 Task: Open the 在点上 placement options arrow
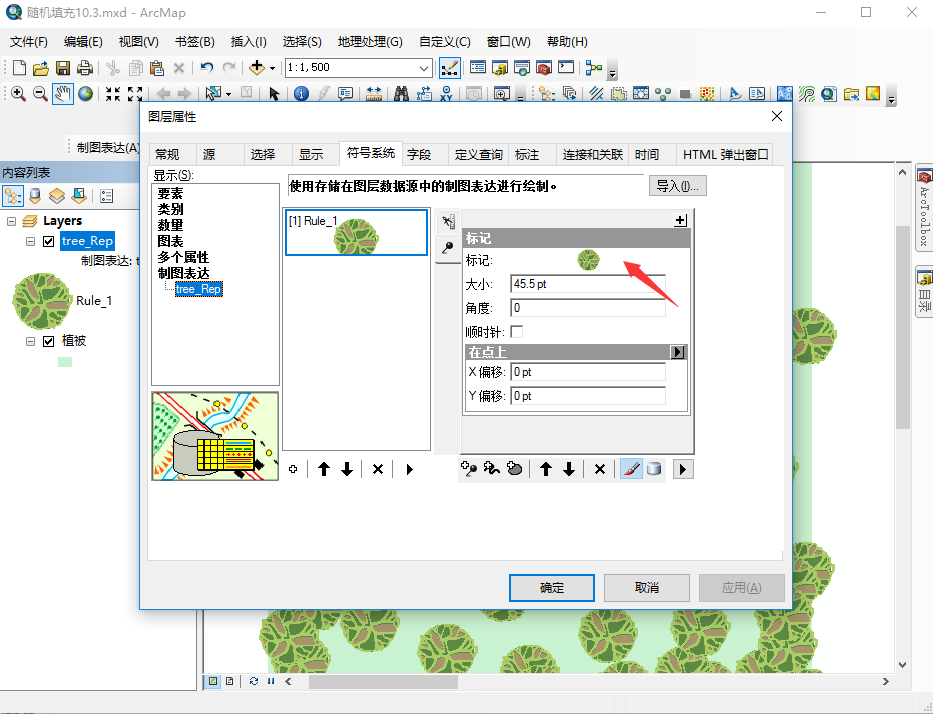coord(677,352)
